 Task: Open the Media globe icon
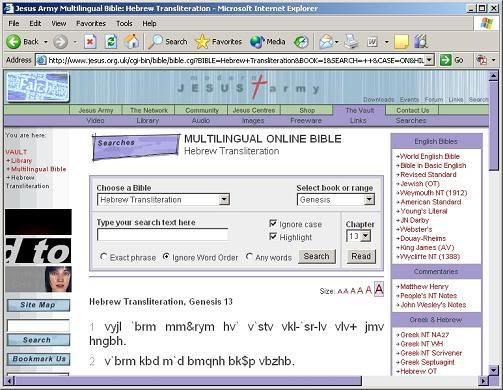coord(257,42)
